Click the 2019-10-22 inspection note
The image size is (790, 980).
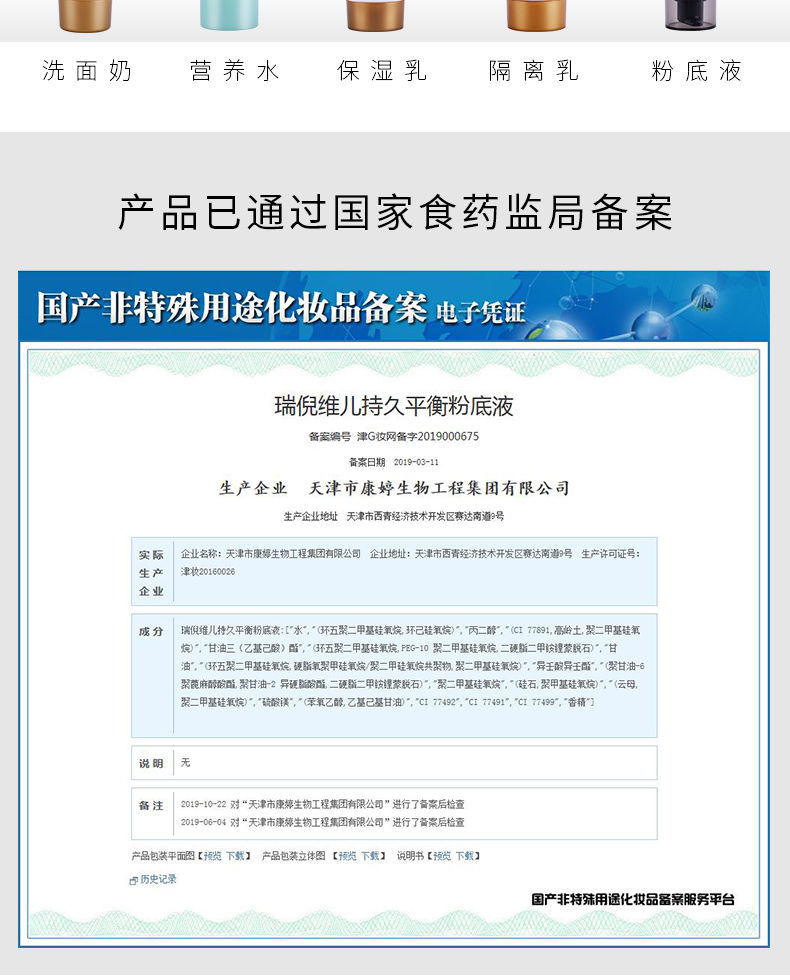coord(322,804)
